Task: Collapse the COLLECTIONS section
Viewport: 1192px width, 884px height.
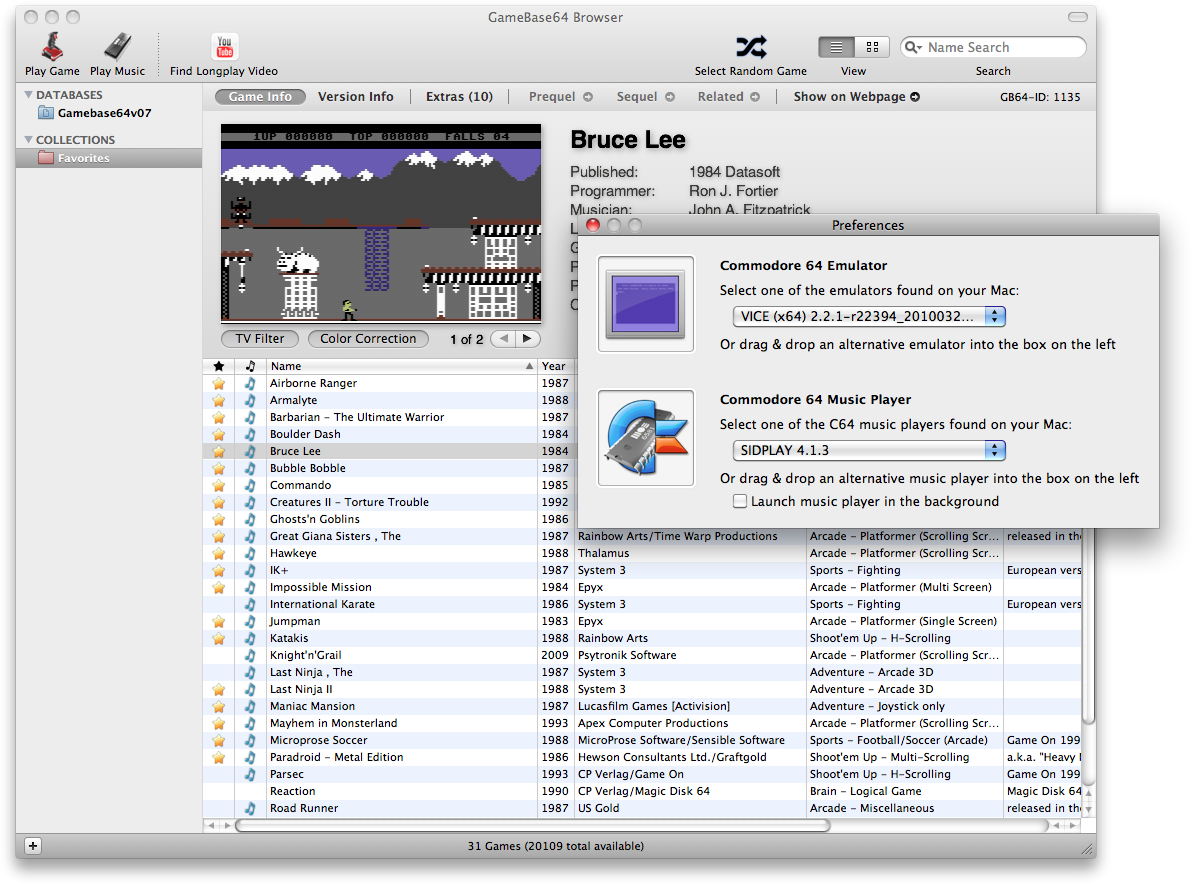Action: (x=28, y=140)
